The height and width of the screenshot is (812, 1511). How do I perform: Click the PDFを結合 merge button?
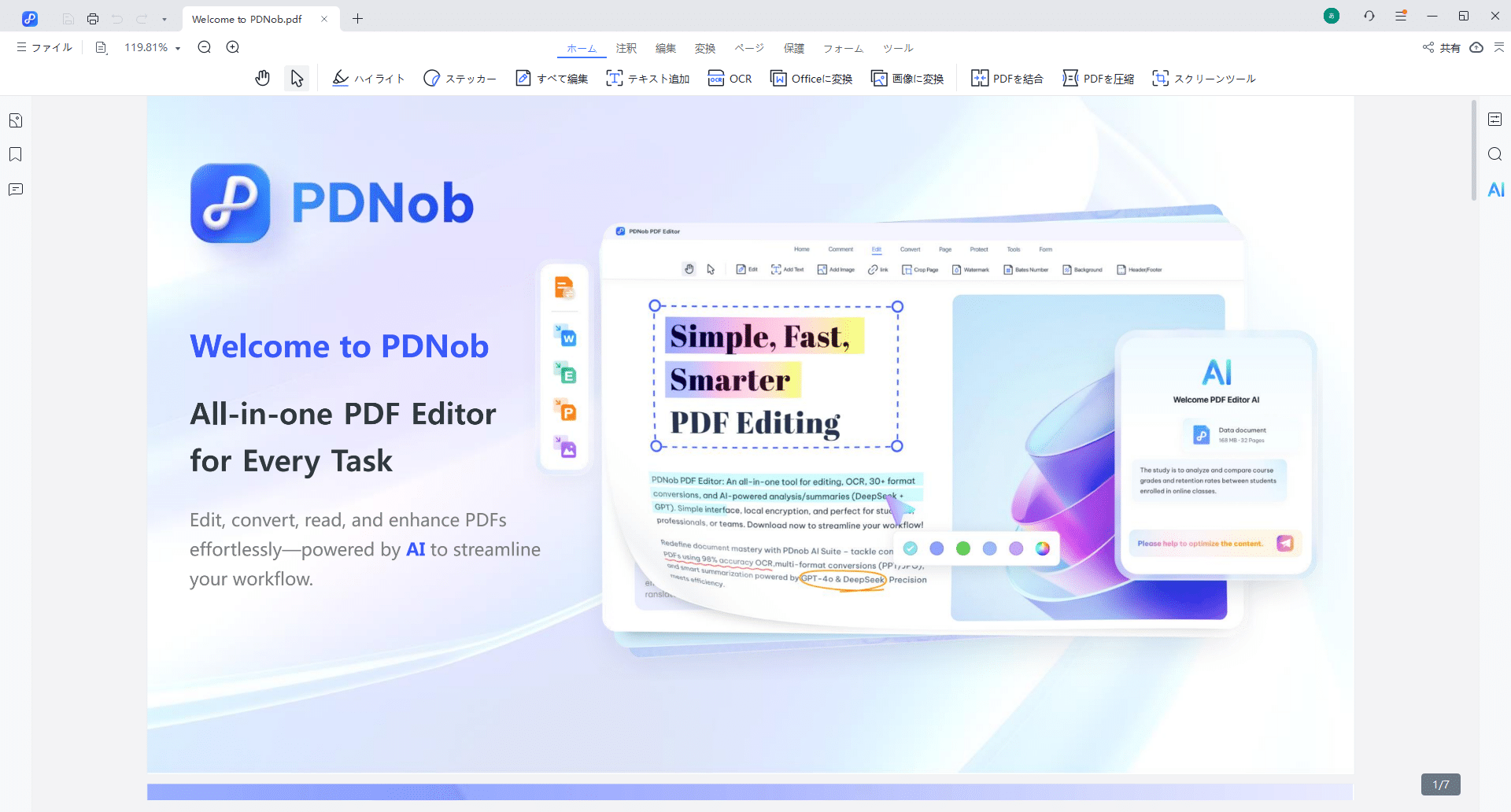(x=1007, y=79)
